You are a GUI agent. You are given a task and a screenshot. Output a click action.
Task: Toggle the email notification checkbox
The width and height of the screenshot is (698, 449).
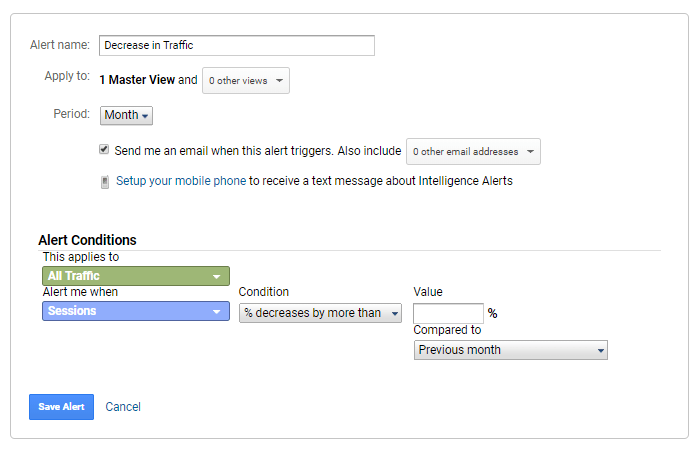point(104,150)
